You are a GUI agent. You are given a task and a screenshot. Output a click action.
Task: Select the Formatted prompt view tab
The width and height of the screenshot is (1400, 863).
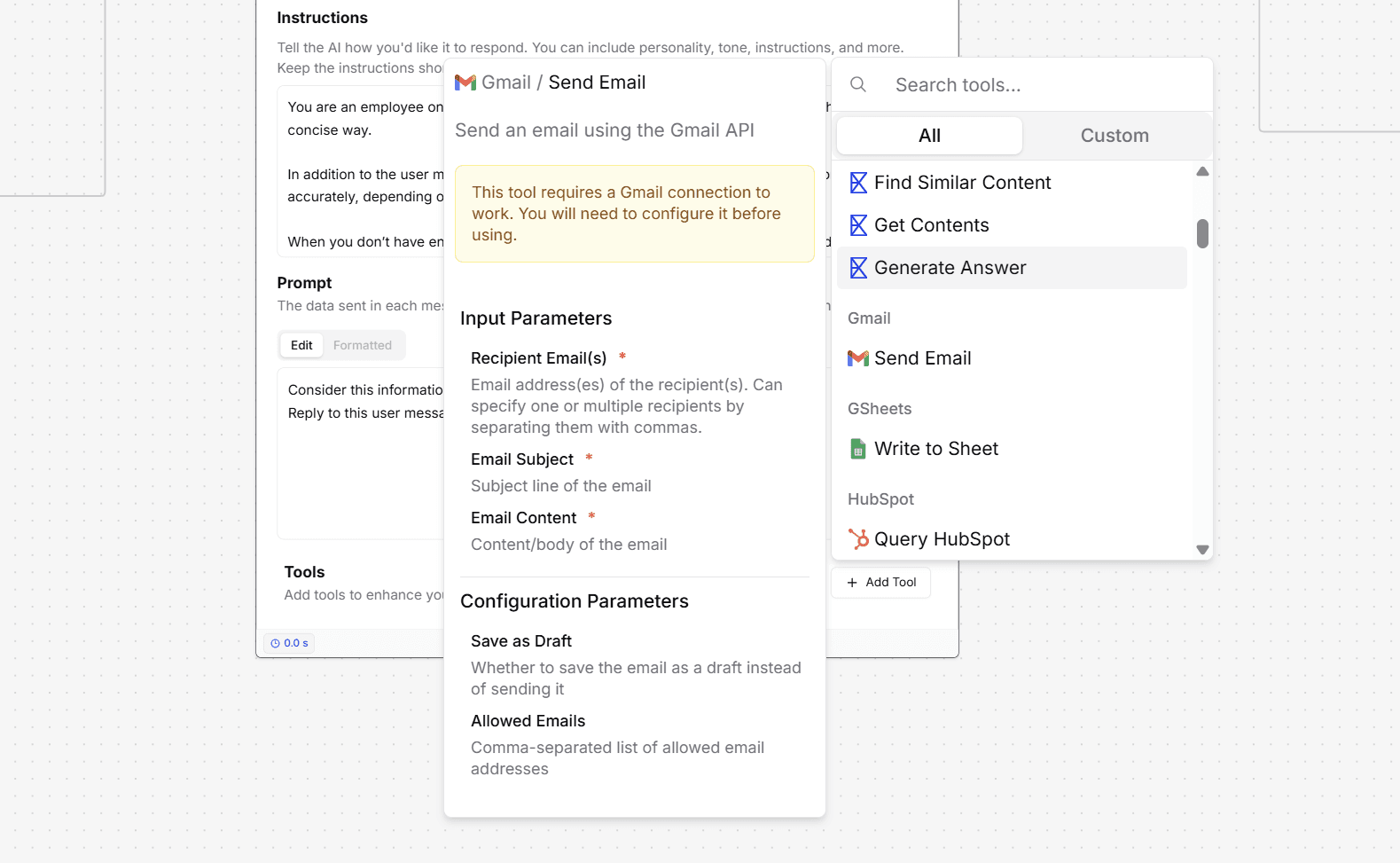tap(363, 345)
